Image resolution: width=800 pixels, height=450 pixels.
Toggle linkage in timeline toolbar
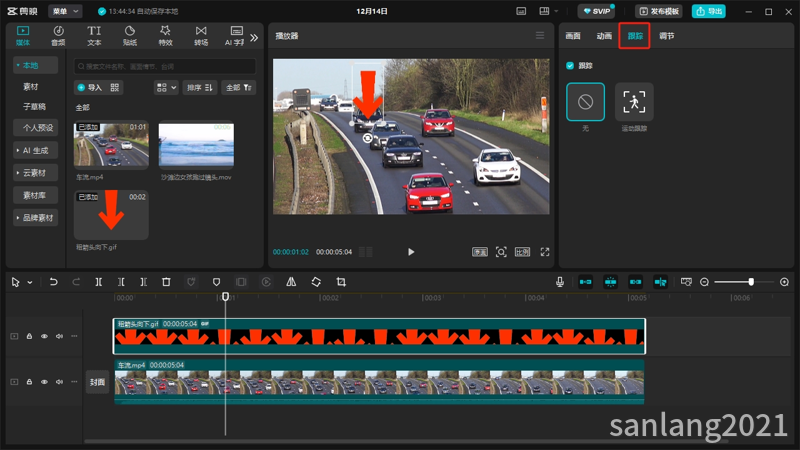tap(635, 282)
